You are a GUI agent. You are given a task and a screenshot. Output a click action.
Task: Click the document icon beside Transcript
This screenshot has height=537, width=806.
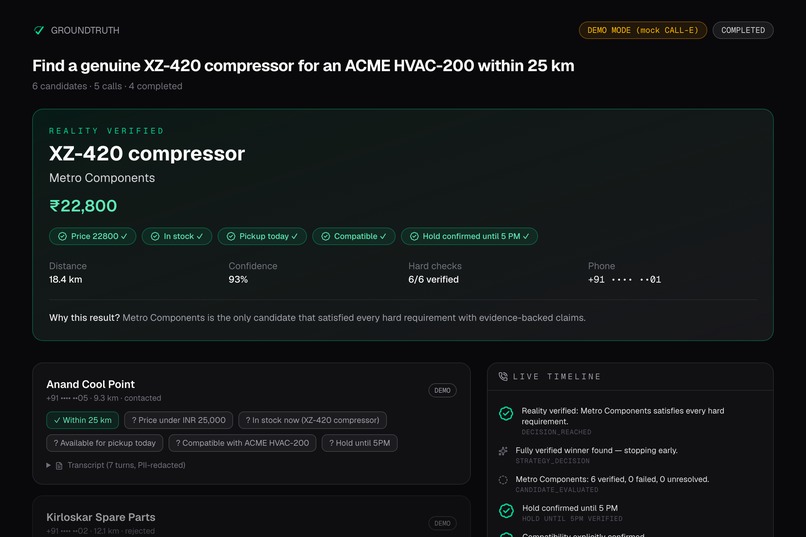point(59,466)
